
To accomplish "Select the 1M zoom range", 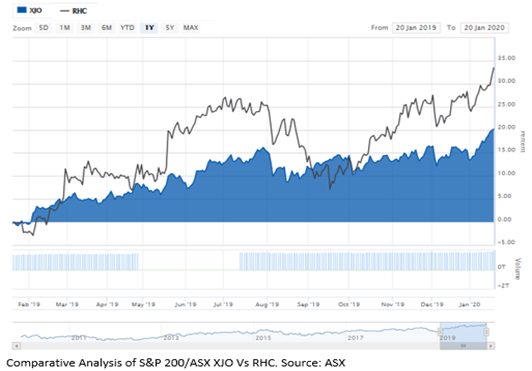I will [x=64, y=28].
